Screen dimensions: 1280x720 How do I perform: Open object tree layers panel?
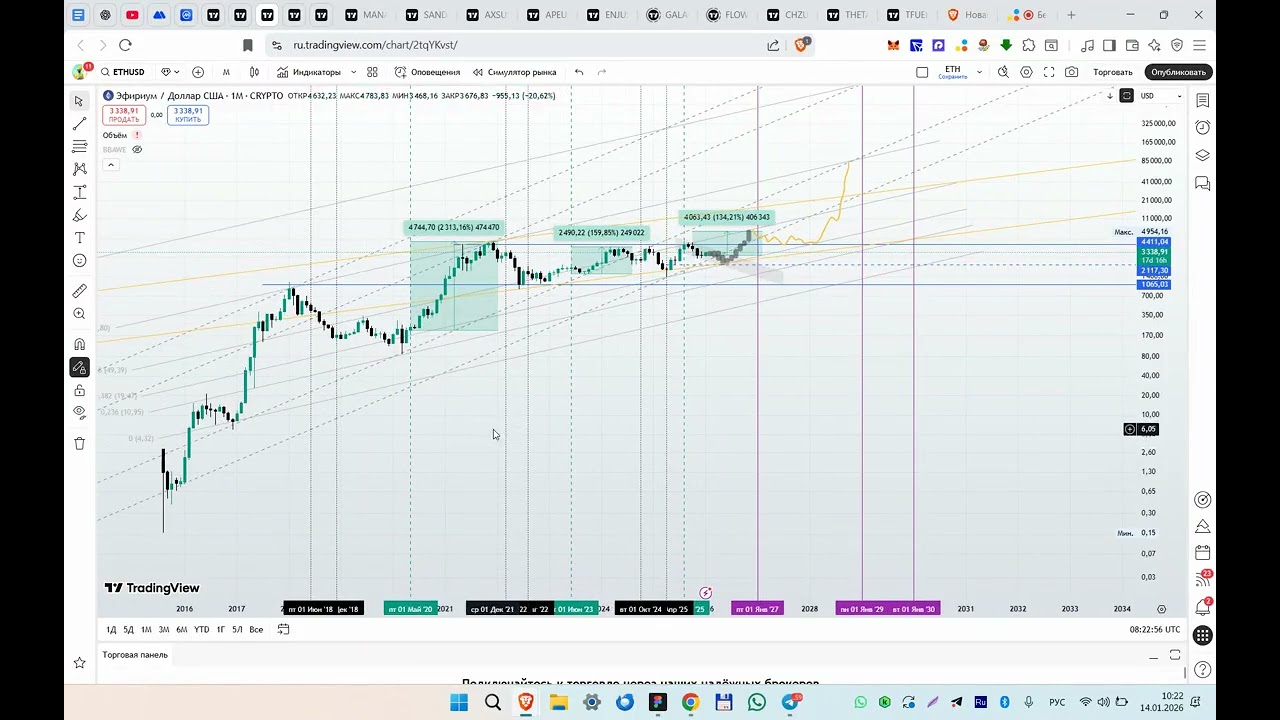(x=1203, y=156)
